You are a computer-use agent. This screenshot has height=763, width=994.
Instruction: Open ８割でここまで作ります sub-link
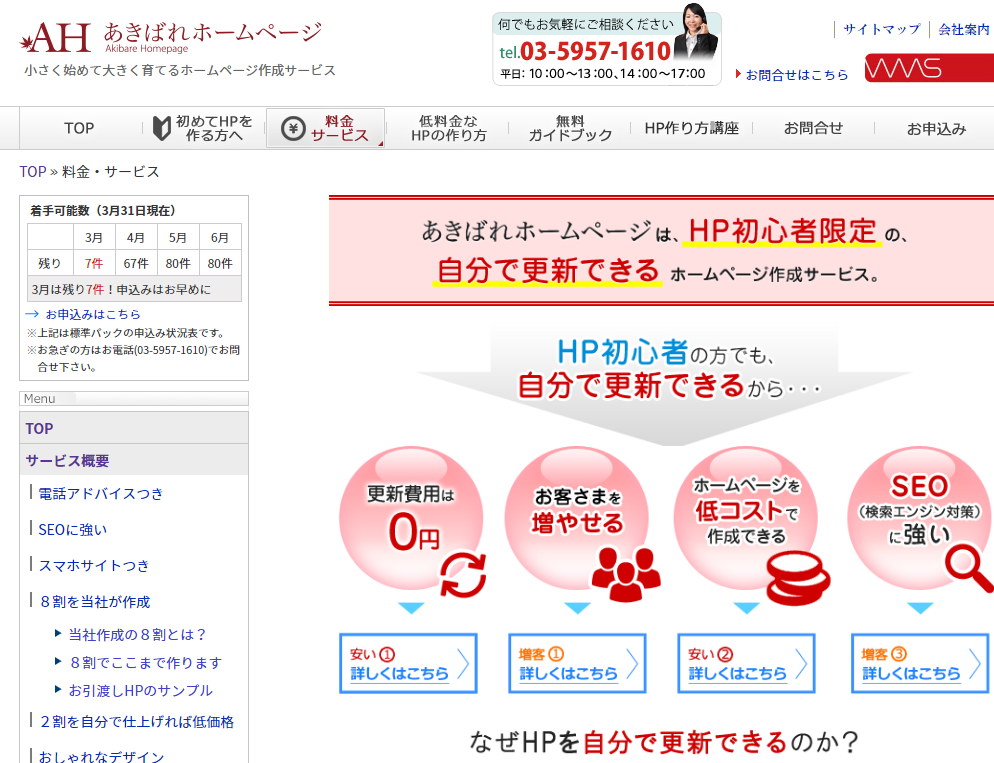coord(145,663)
